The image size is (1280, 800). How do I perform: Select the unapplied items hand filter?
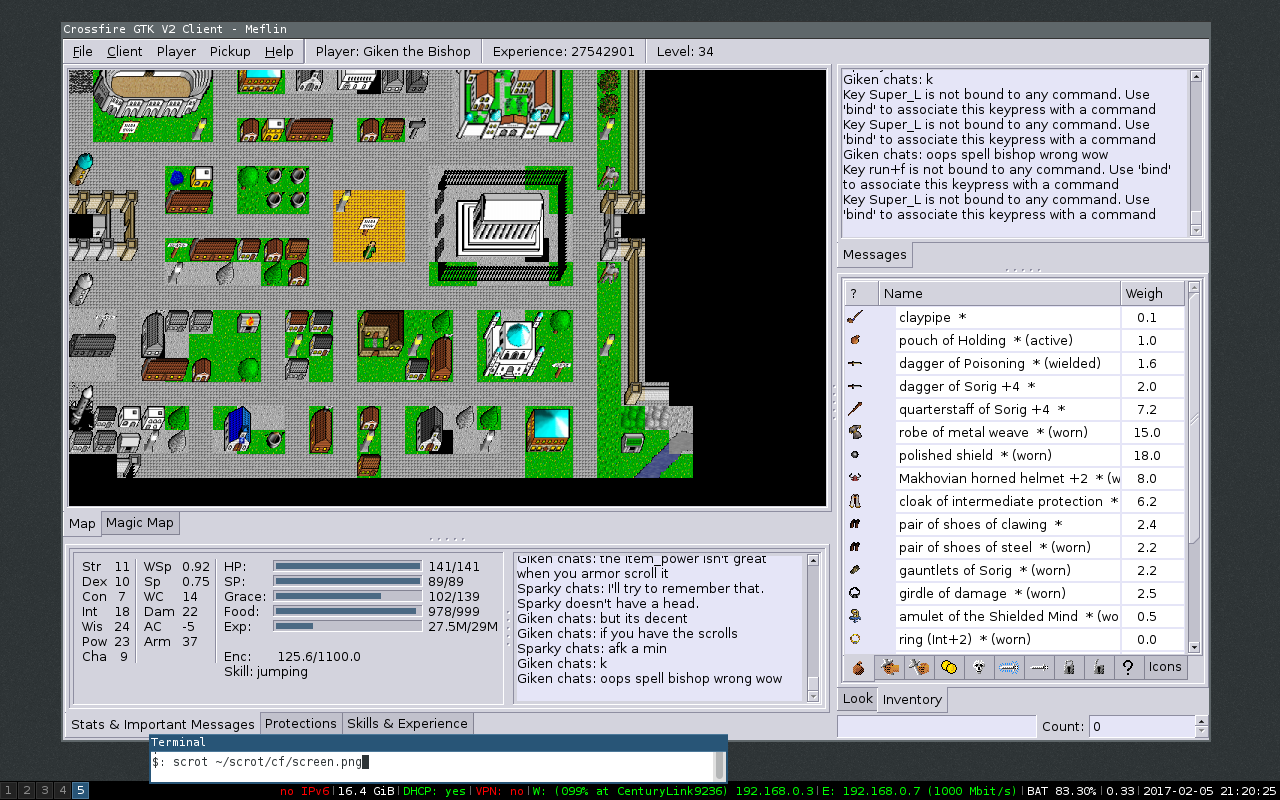click(x=919, y=668)
